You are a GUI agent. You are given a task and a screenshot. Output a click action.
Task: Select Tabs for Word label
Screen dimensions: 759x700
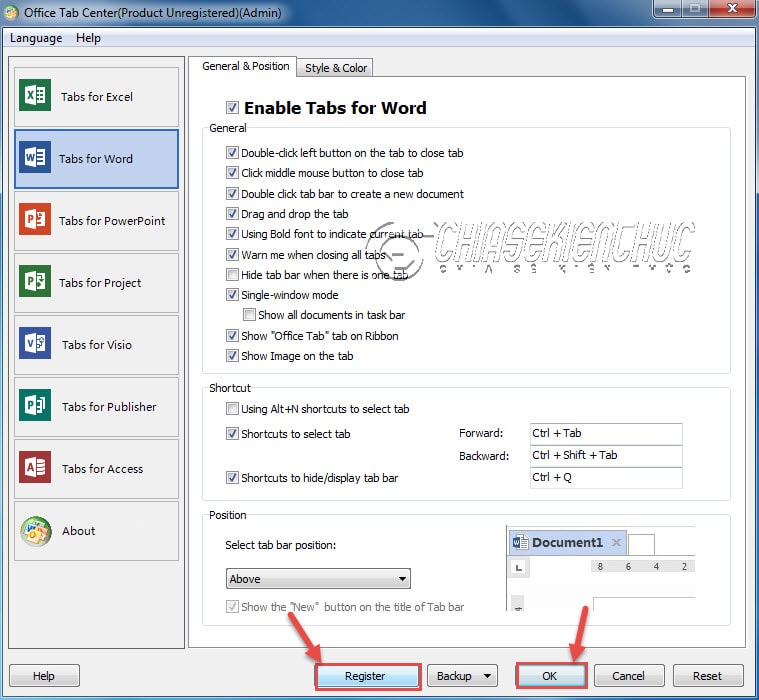[x=96, y=159]
